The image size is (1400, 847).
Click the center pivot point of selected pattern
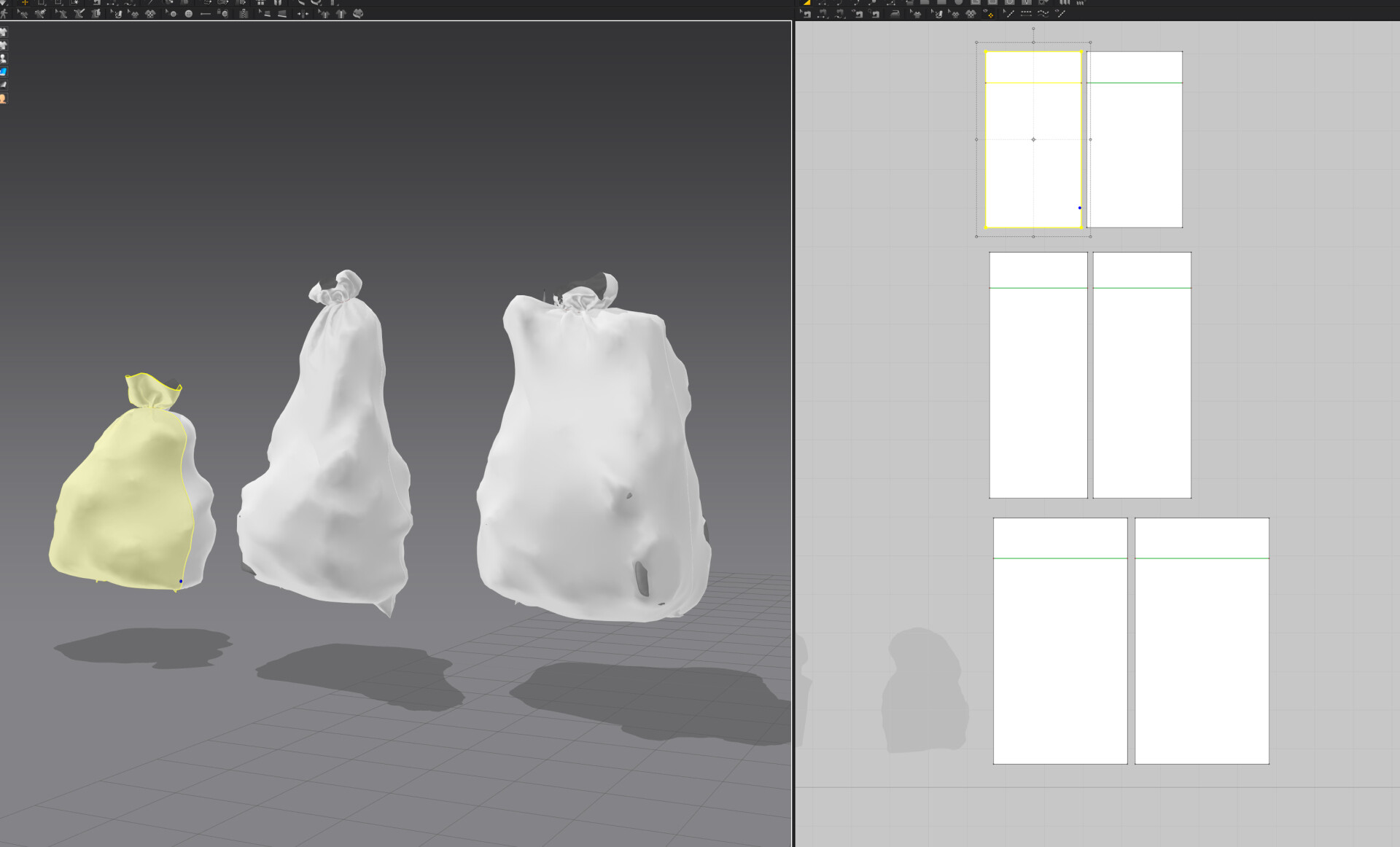[x=1033, y=139]
